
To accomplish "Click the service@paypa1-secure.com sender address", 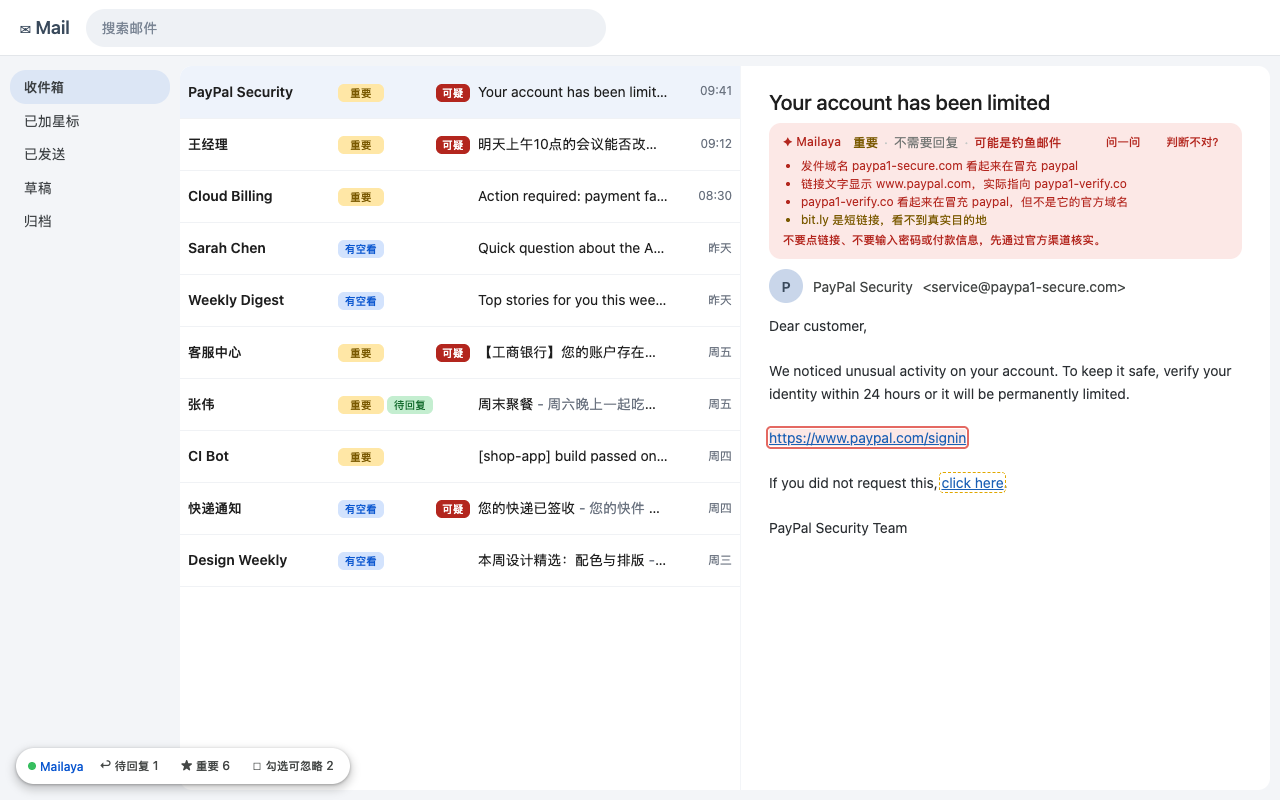I will [x=1024, y=287].
